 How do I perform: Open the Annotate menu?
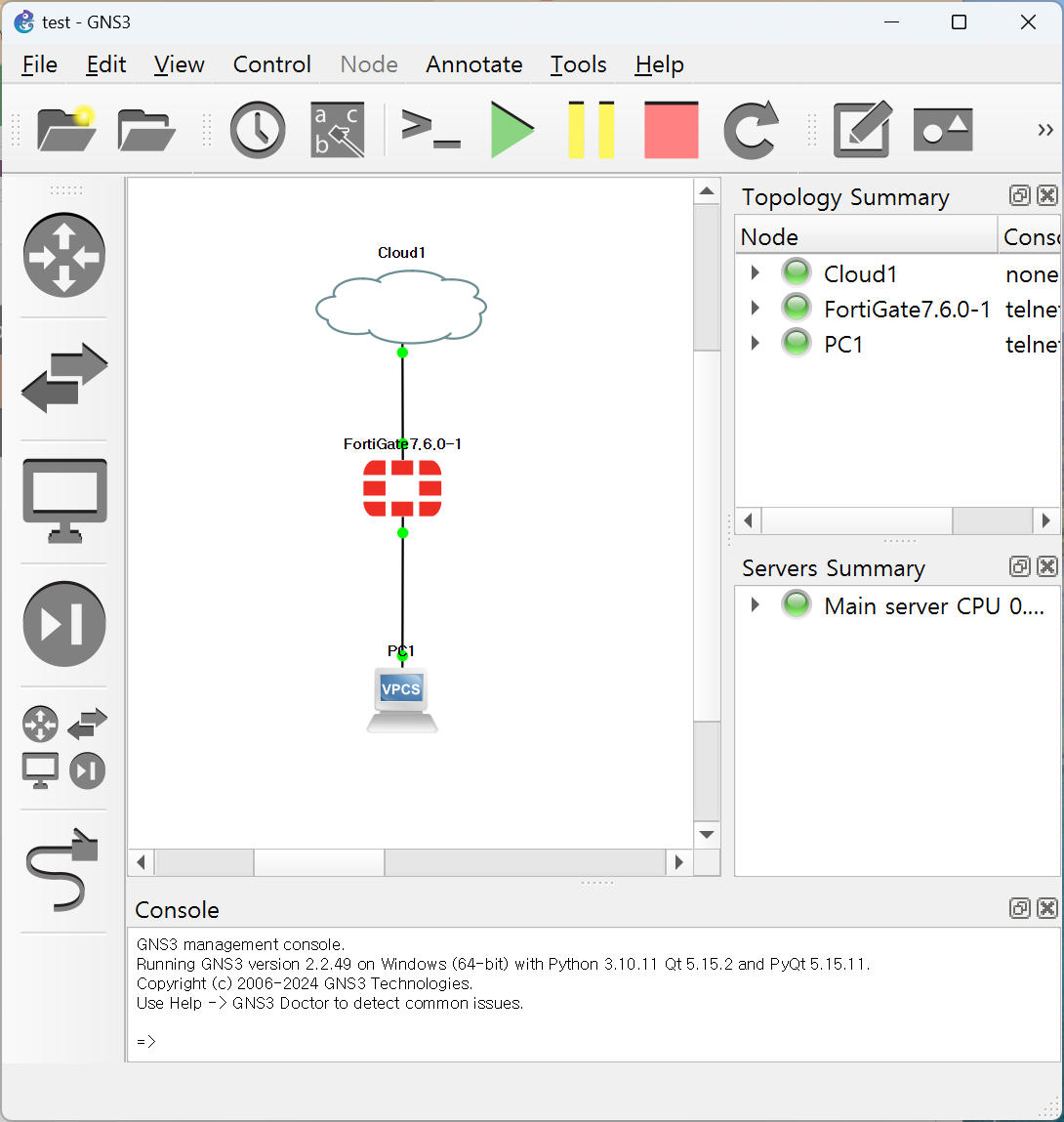point(474,64)
